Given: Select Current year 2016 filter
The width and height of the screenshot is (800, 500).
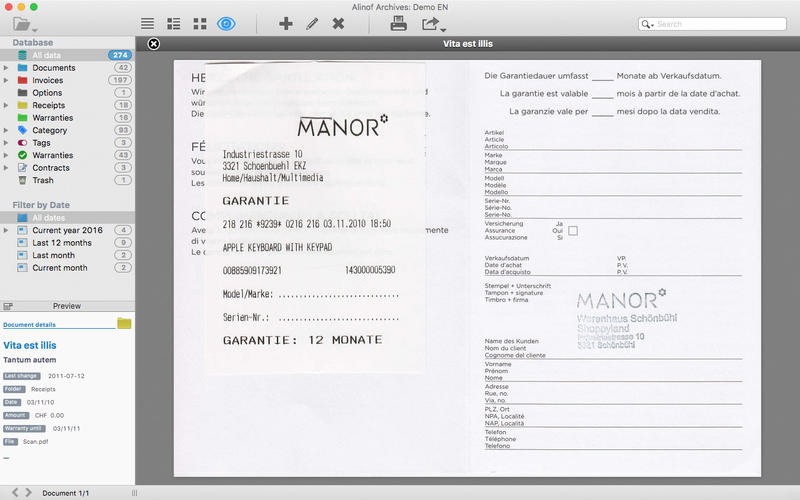Looking at the screenshot, I should coord(67,230).
